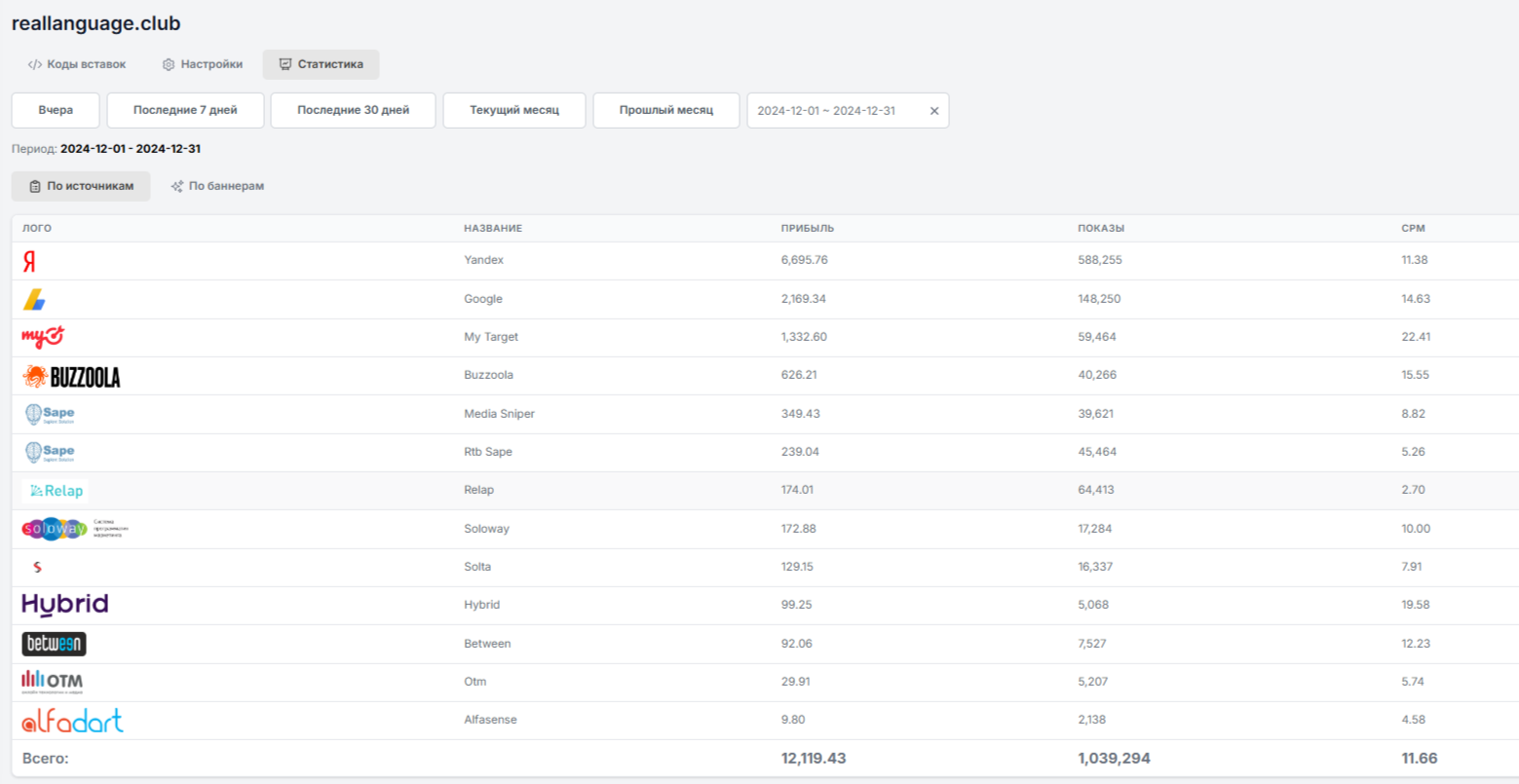Open the Коды вставок tab

pyautogui.click(x=77, y=64)
